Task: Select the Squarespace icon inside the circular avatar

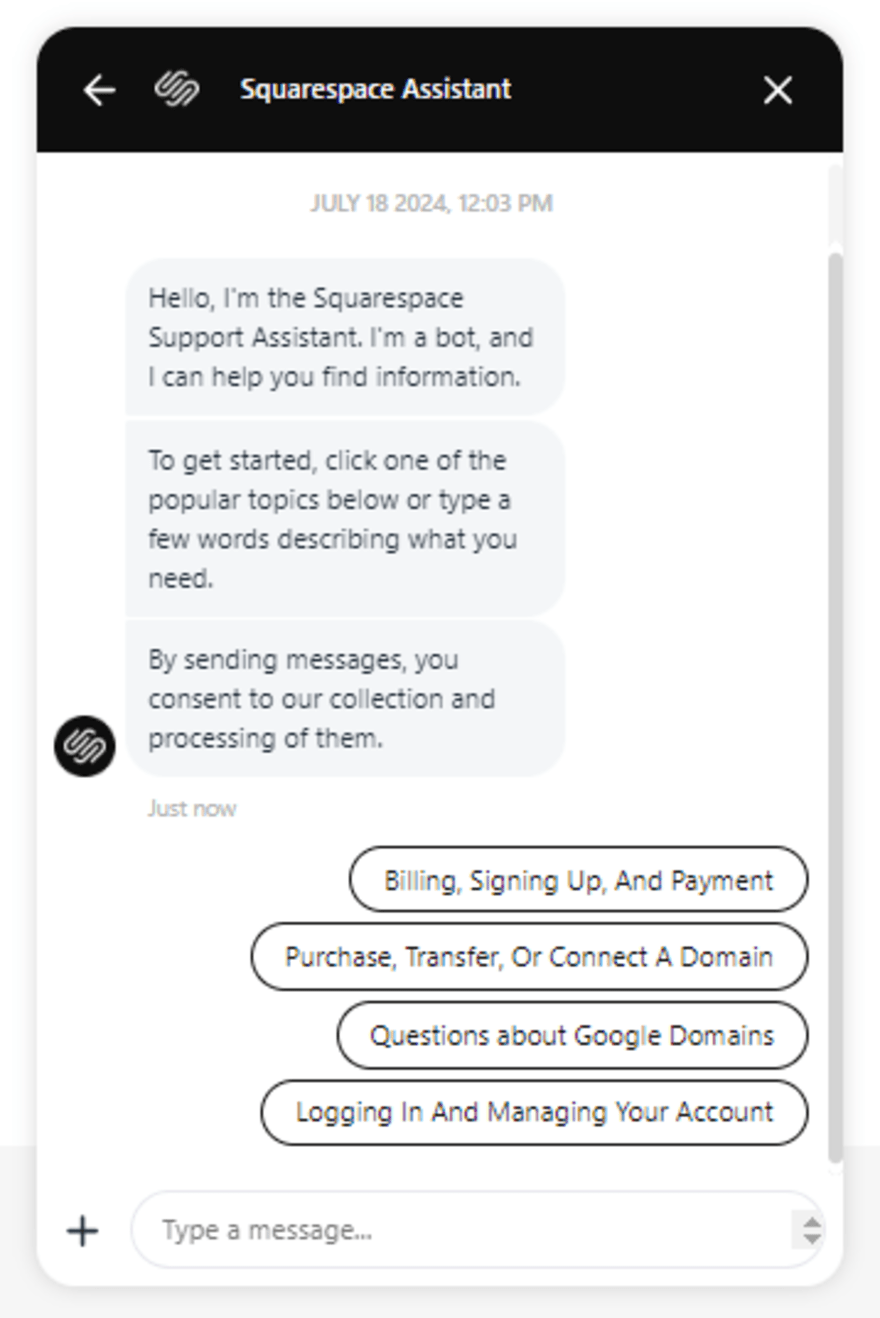Action: (x=85, y=745)
